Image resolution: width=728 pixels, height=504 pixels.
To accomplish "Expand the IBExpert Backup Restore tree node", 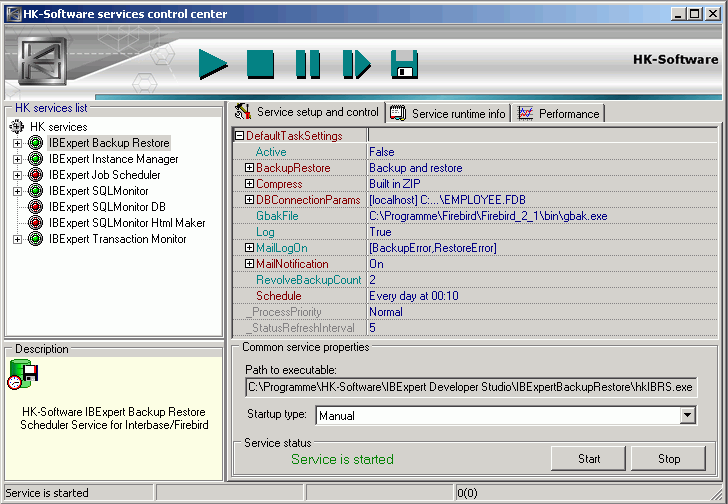I will coord(17,143).
